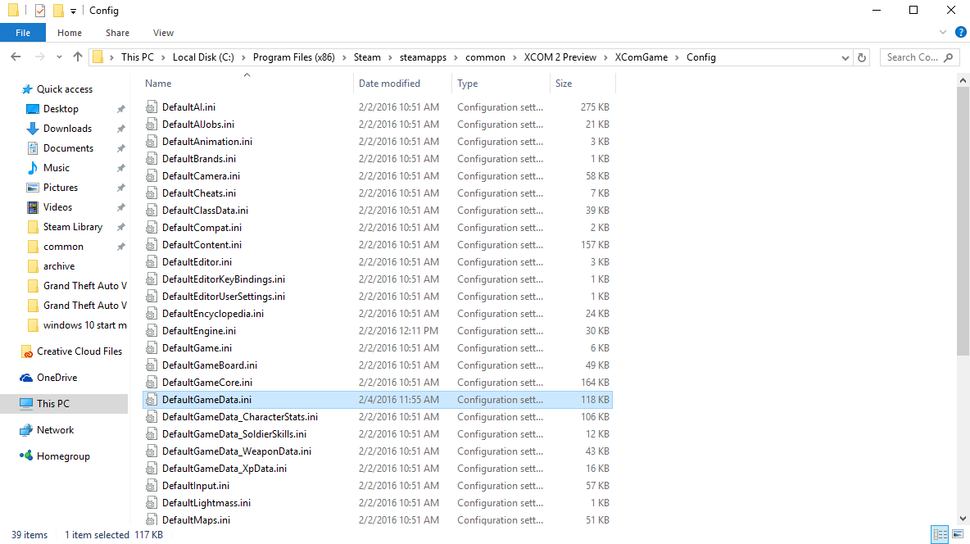Navigate to steamapps in breadcrumb path
The width and height of the screenshot is (970, 544).
point(423,57)
